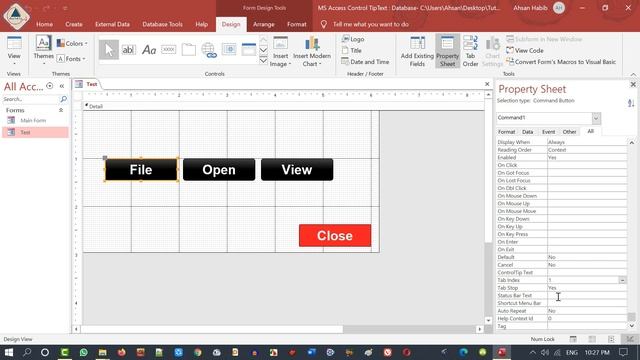Open the Create ribbon tab
Screen dimensions: 640x360
click(x=74, y=24)
